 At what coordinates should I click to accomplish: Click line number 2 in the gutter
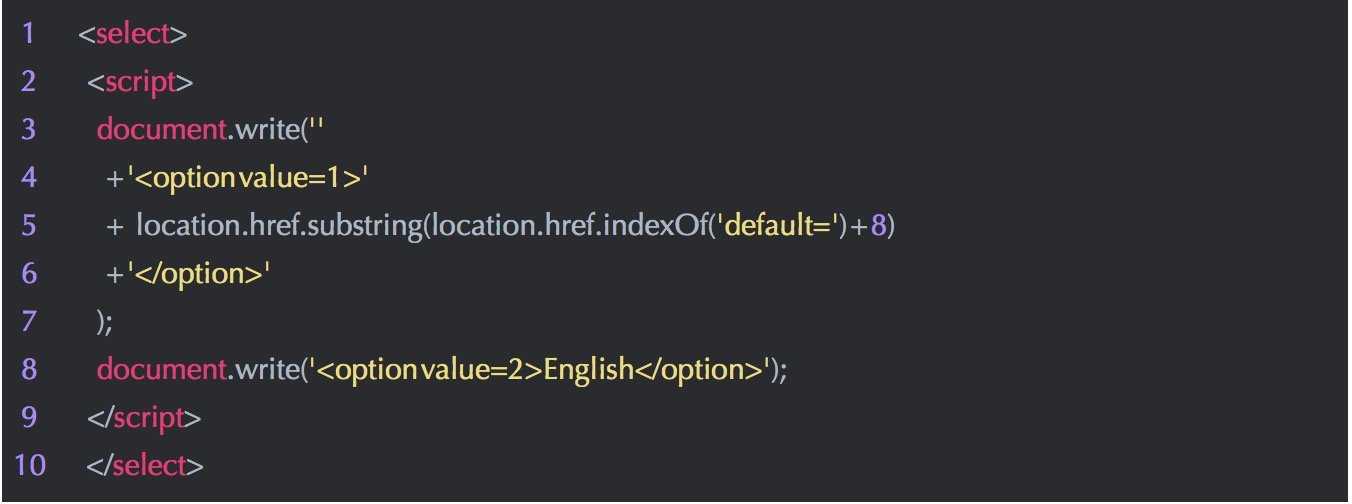pyautogui.click(x=28, y=82)
